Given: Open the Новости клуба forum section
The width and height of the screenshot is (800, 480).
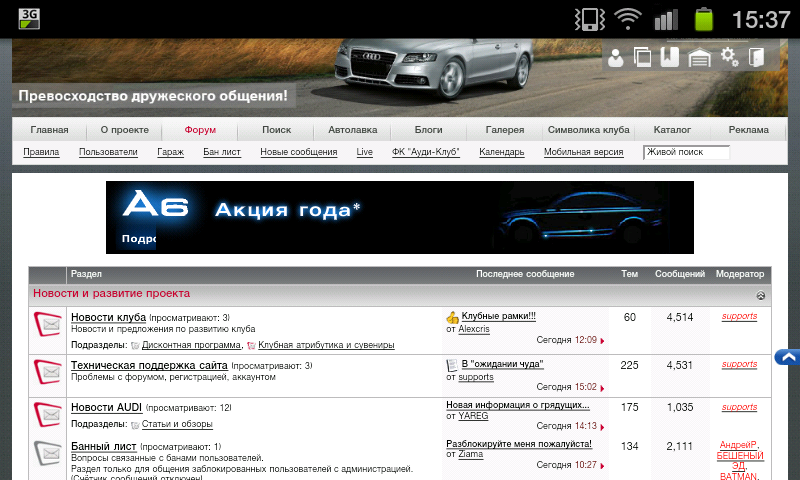Looking at the screenshot, I should tap(108, 317).
